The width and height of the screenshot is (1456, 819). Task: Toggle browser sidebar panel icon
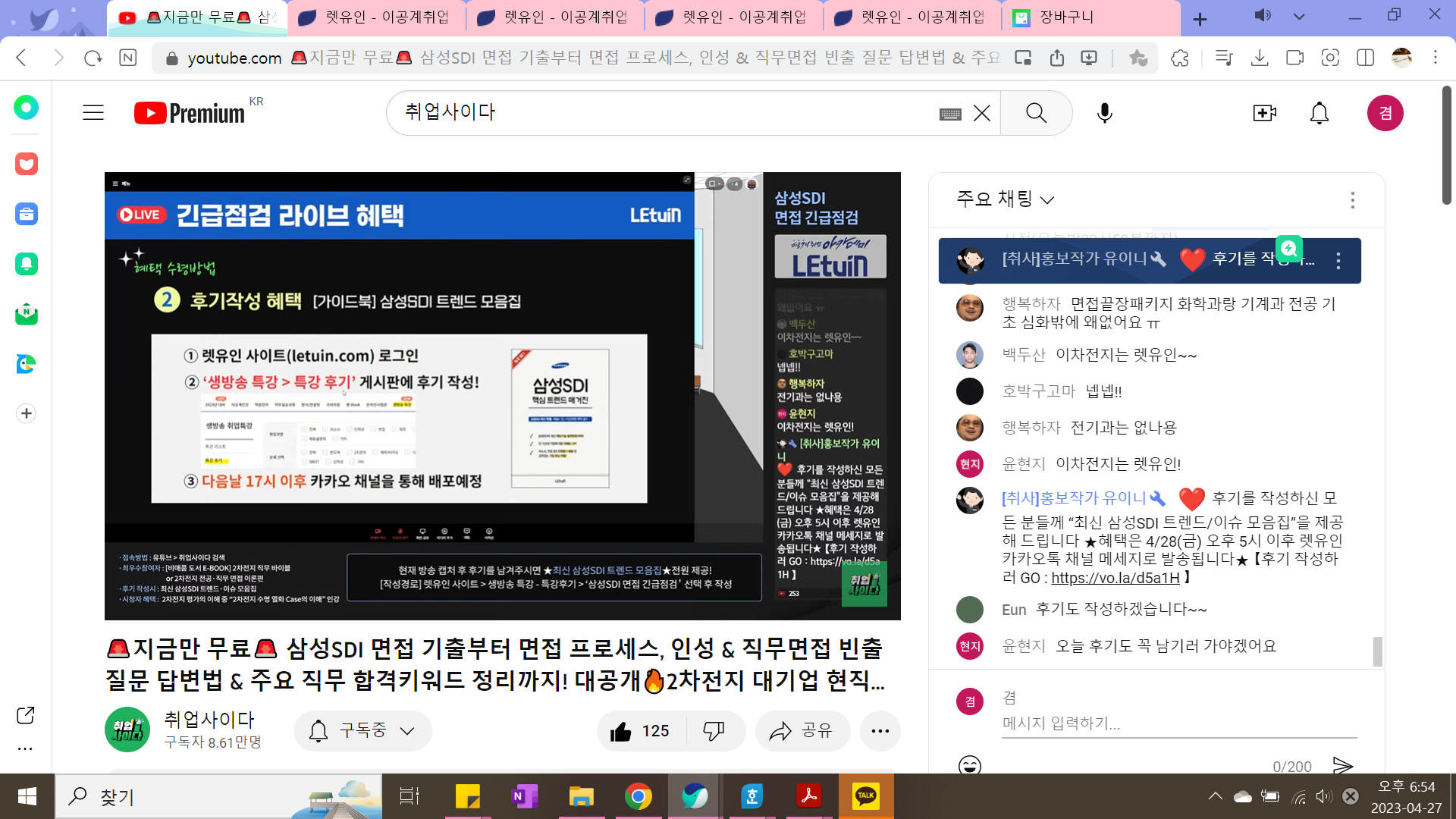tap(1365, 58)
